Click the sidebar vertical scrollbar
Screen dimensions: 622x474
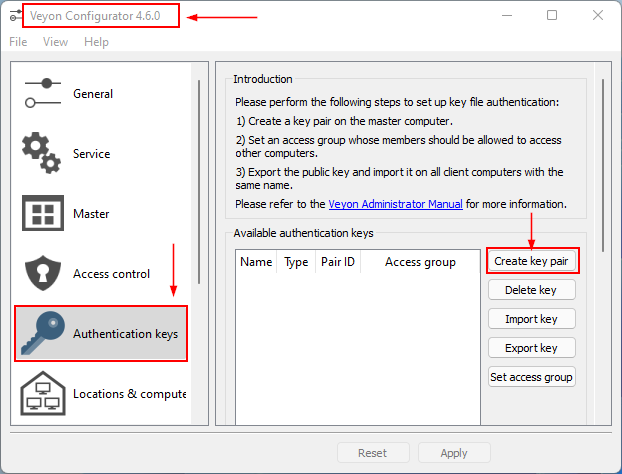(199, 182)
